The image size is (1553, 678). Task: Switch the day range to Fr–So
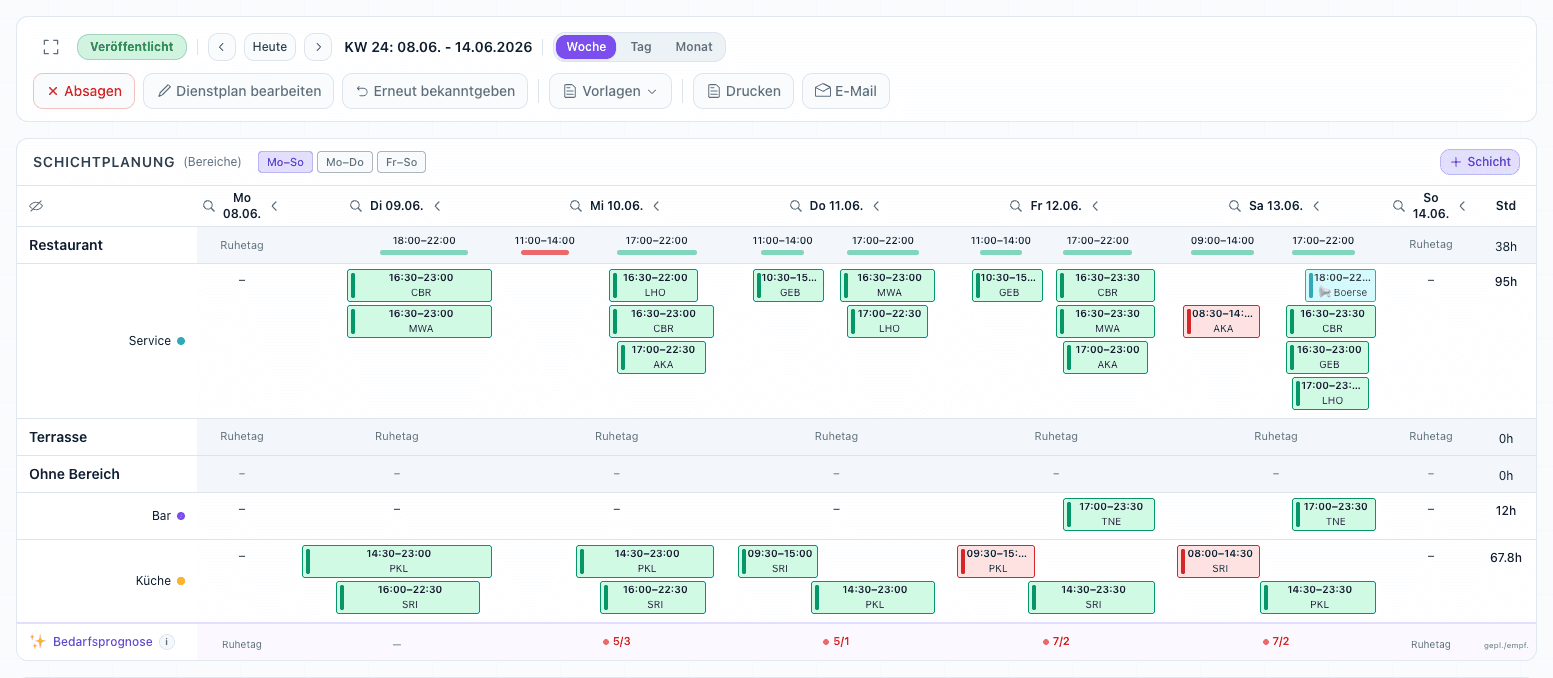point(401,162)
